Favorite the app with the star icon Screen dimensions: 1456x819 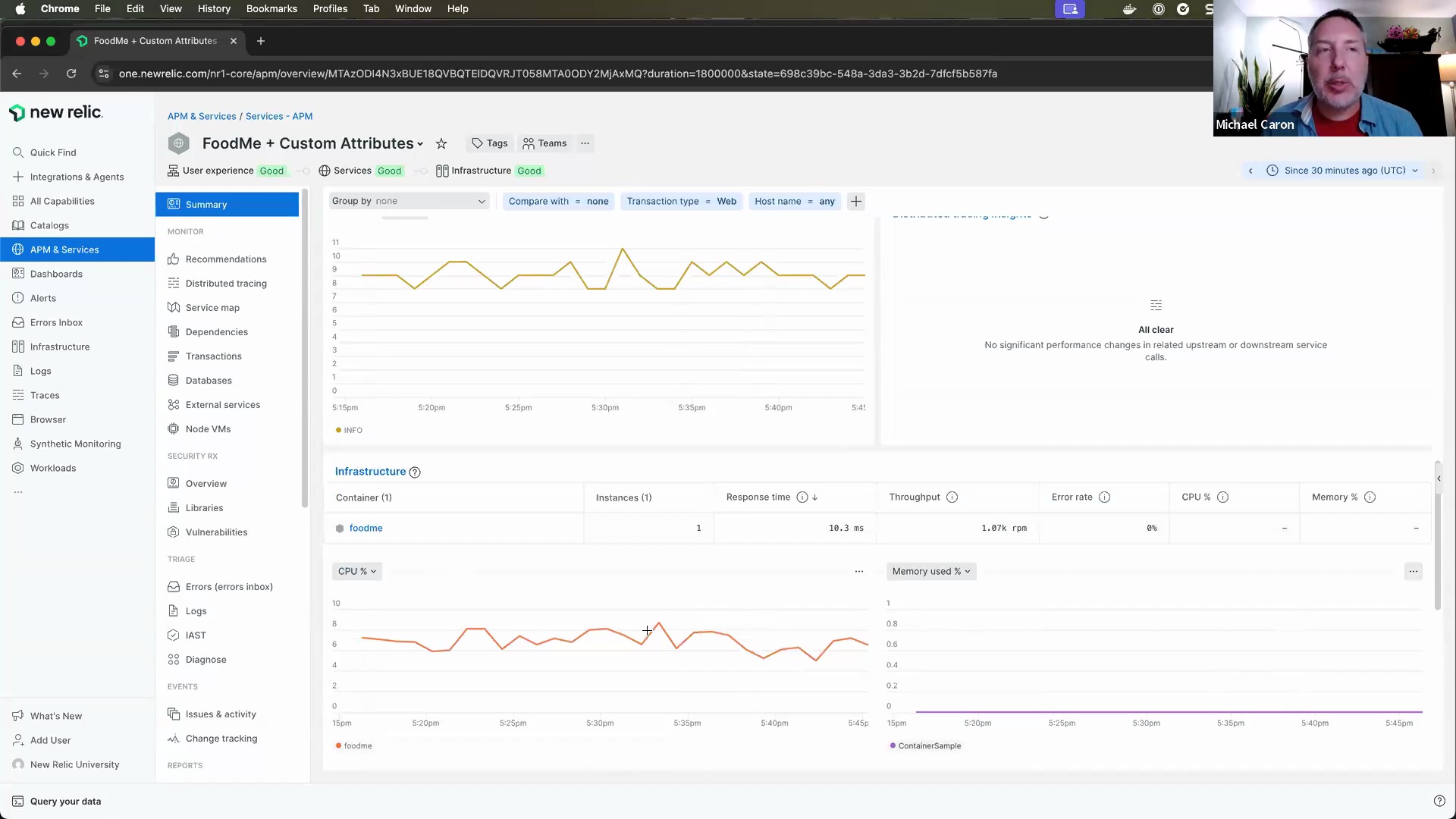(x=441, y=144)
